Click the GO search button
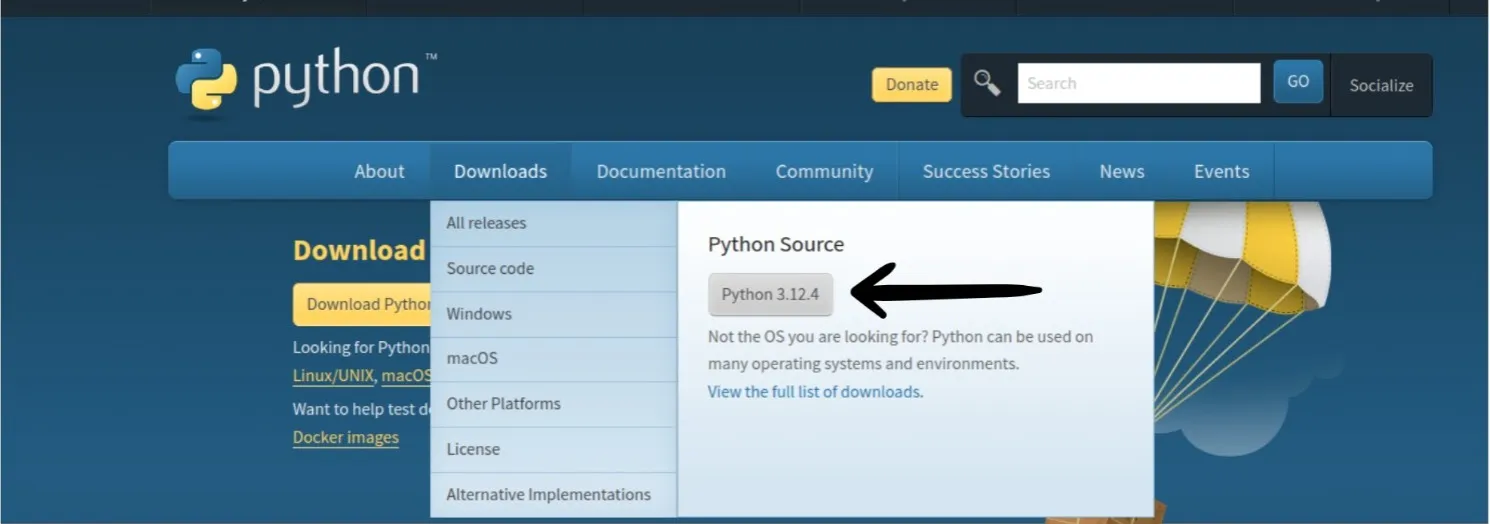This screenshot has height=524, width=1490. (1298, 82)
